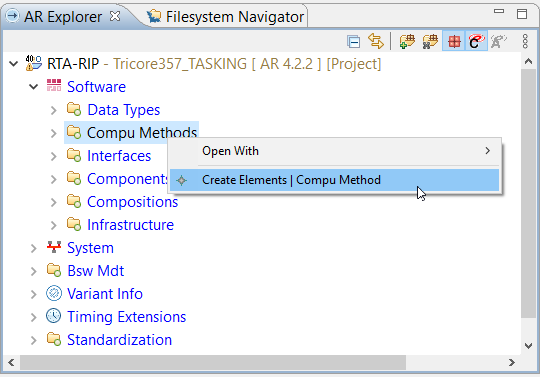
Task: Click the Link with Editor arrows icon
Action: tap(376, 41)
